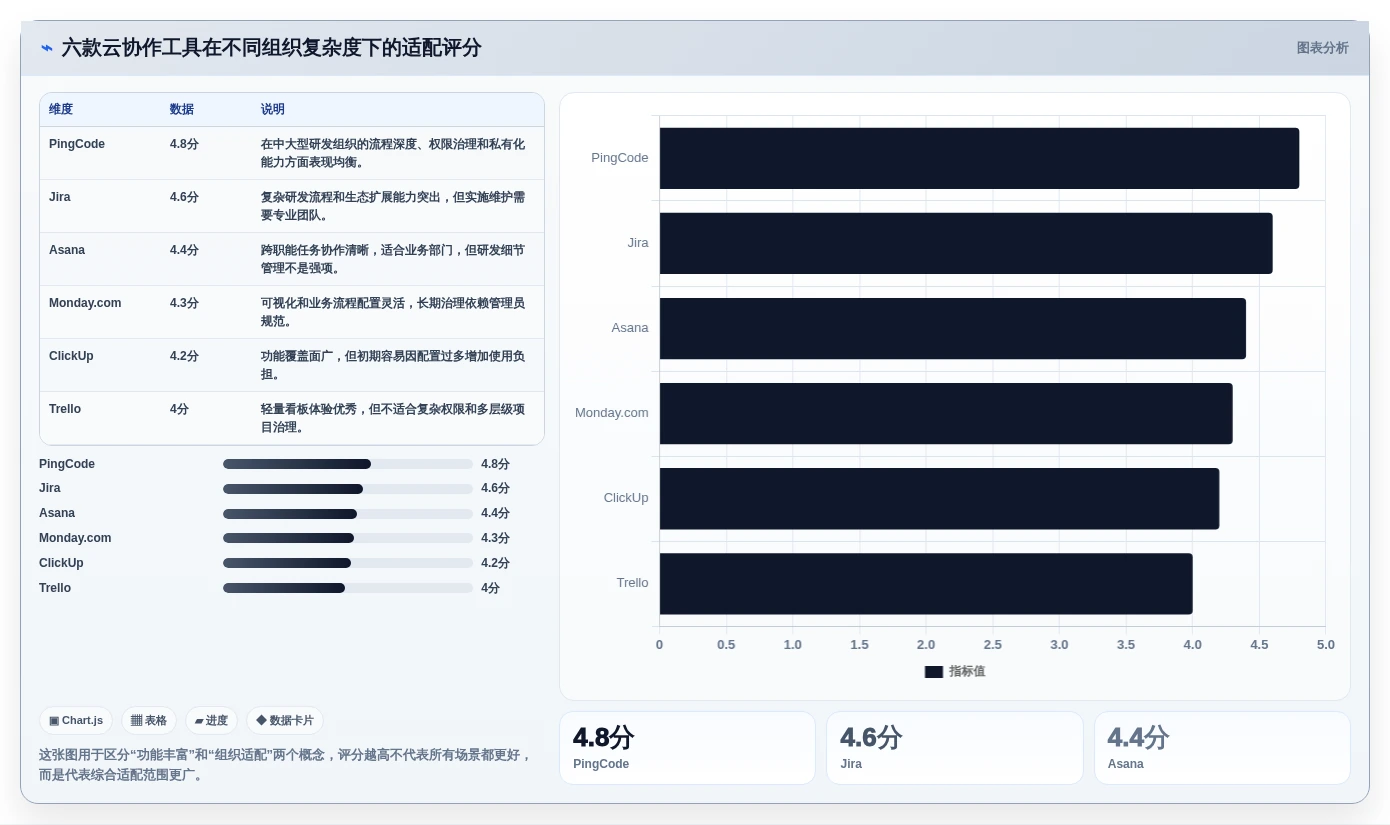This screenshot has width=1390, height=825.
Task: Click the Asana bar in the chart
Action: point(953,328)
